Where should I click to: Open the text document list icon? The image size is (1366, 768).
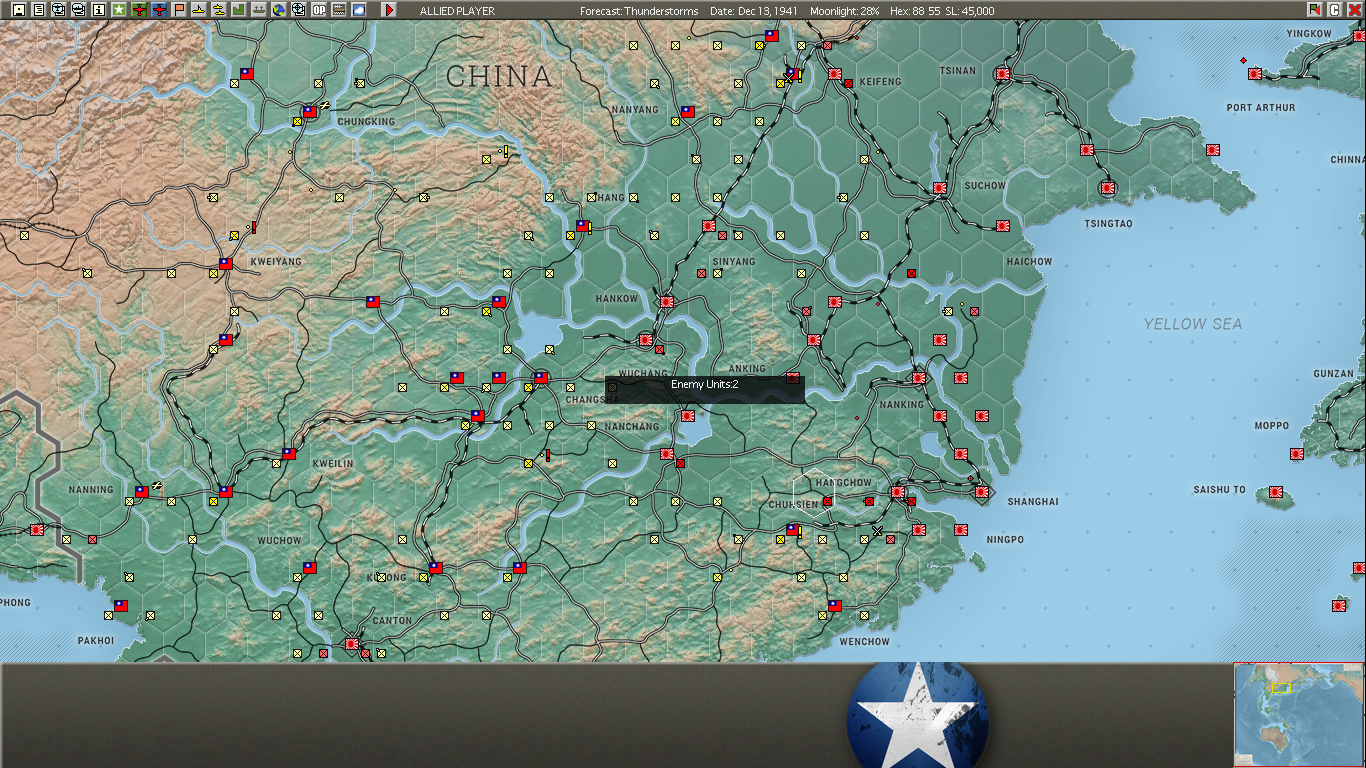[39, 9]
